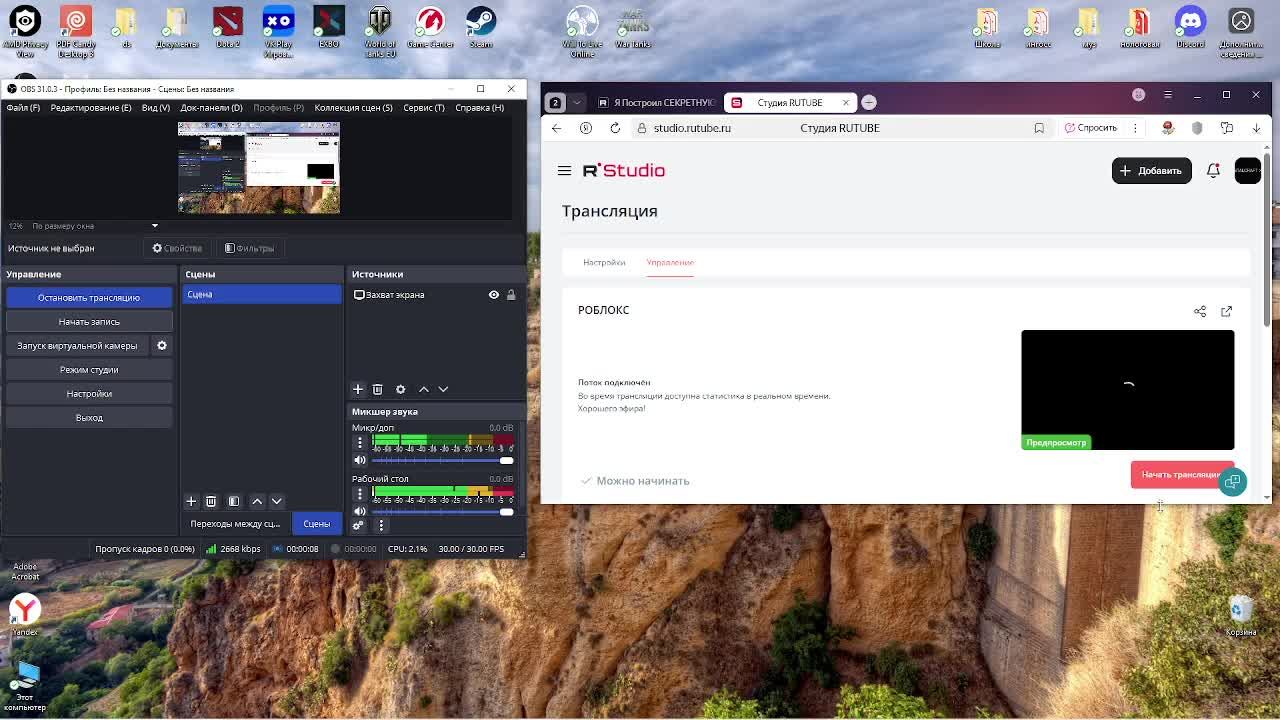1280x720 pixels.
Task: Enable Режим студии in OBS
Action: (89, 370)
